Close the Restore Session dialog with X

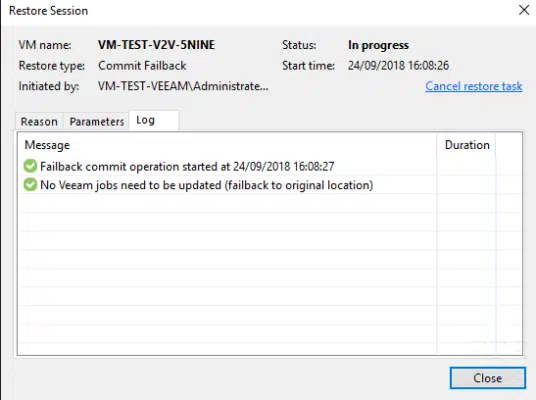pyautogui.click(x=524, y=10)
